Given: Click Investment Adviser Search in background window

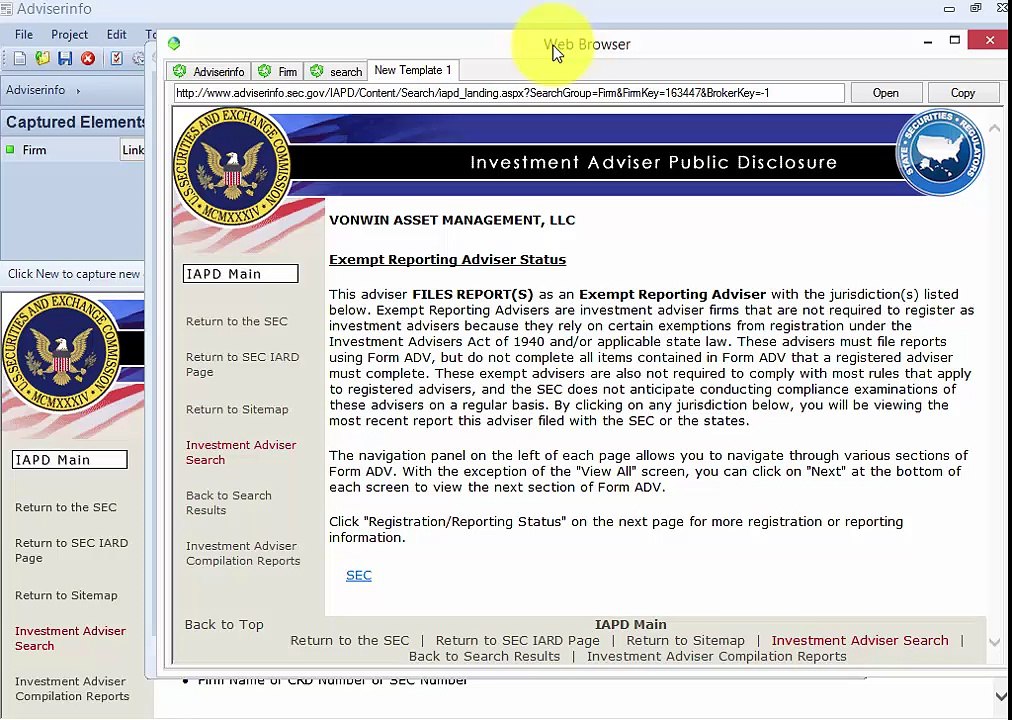Looking at the screenshot, I should pos(70,639).
